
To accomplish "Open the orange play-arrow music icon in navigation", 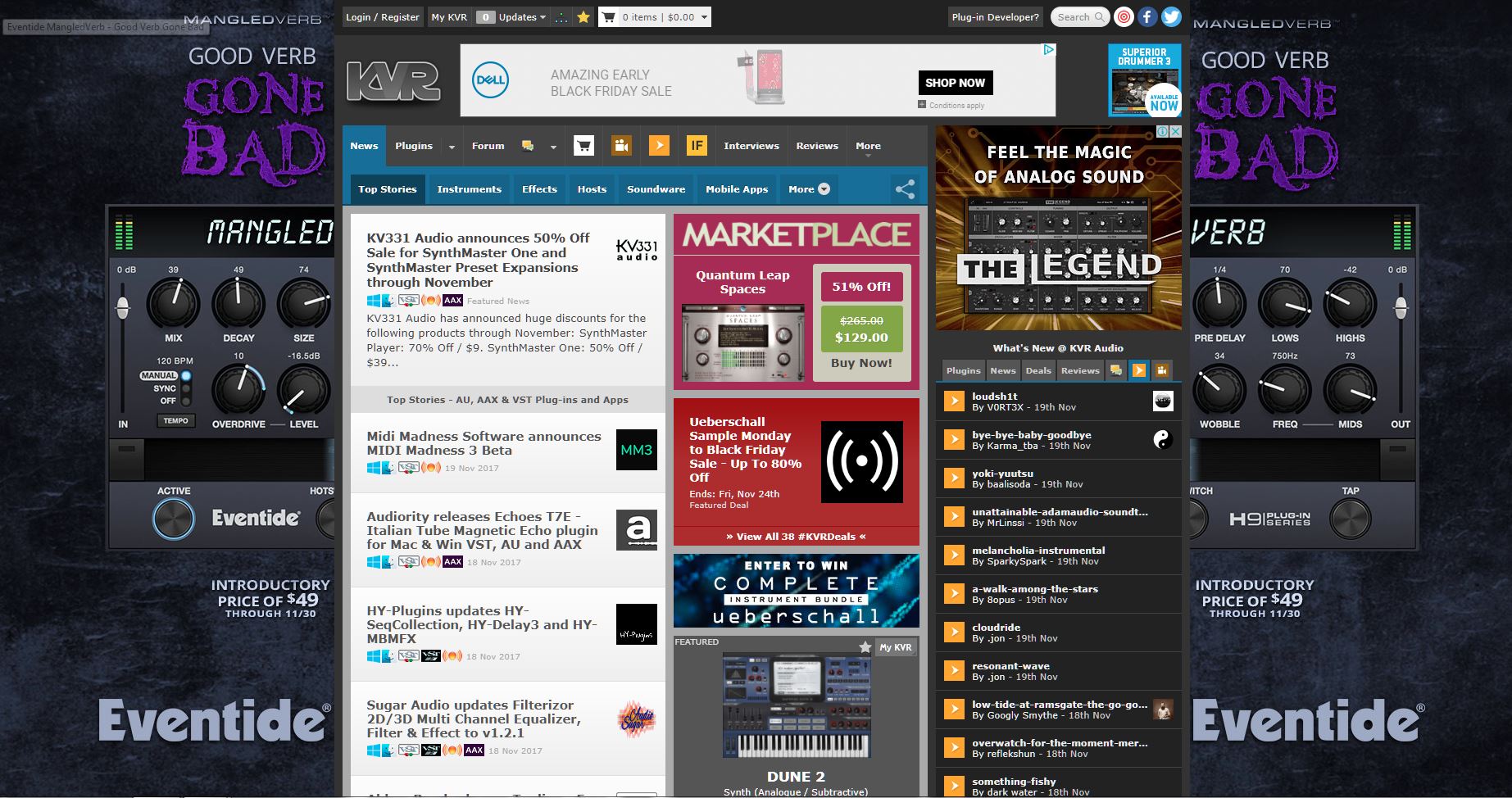I will coord(659,146).
